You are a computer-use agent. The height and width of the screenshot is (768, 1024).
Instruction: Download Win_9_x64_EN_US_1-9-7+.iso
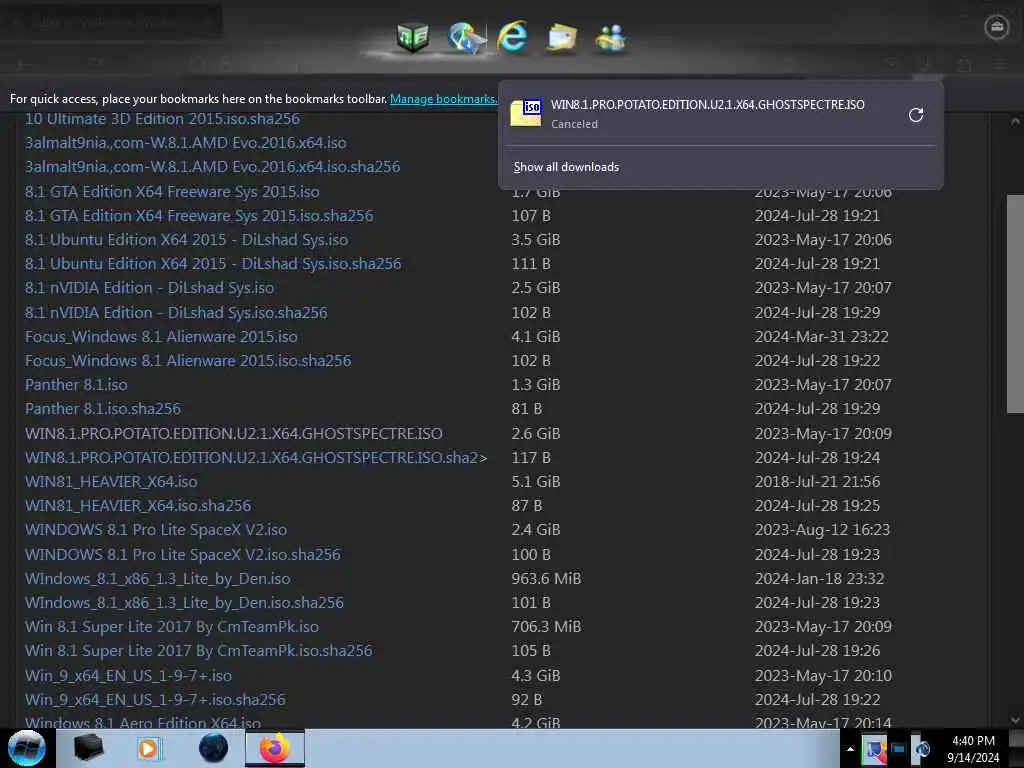pyautogui.click(x=129, y=676)
